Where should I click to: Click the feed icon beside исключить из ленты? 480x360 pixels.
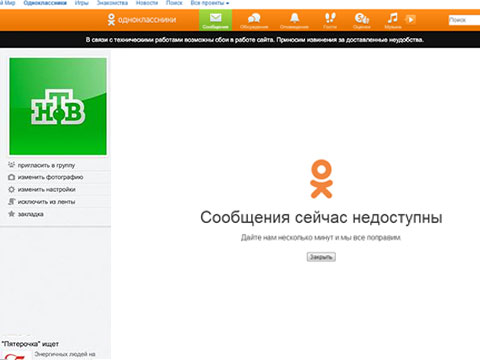(x=11, y=202)
